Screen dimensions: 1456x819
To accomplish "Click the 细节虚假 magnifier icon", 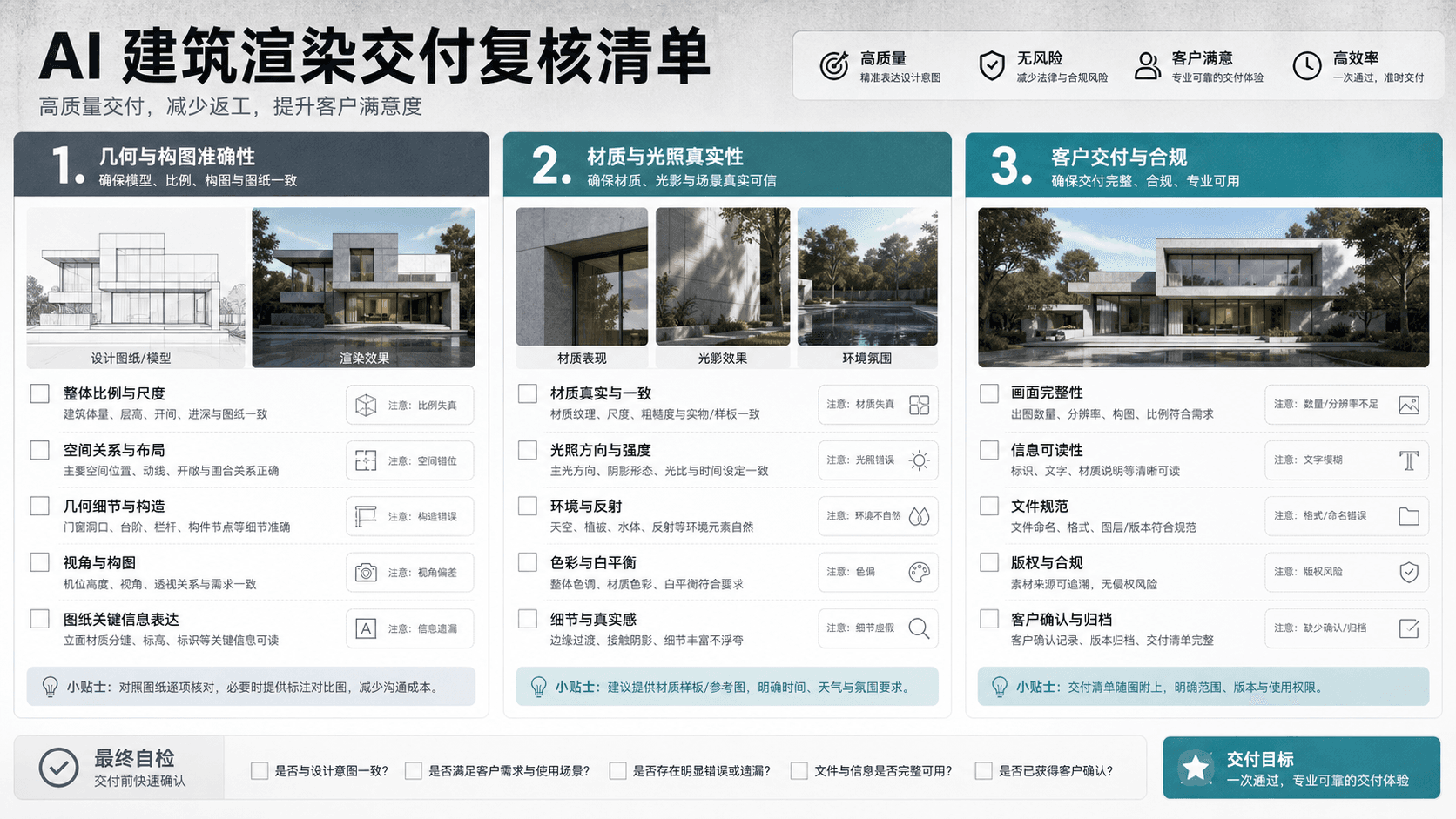I will coord(919,628).
